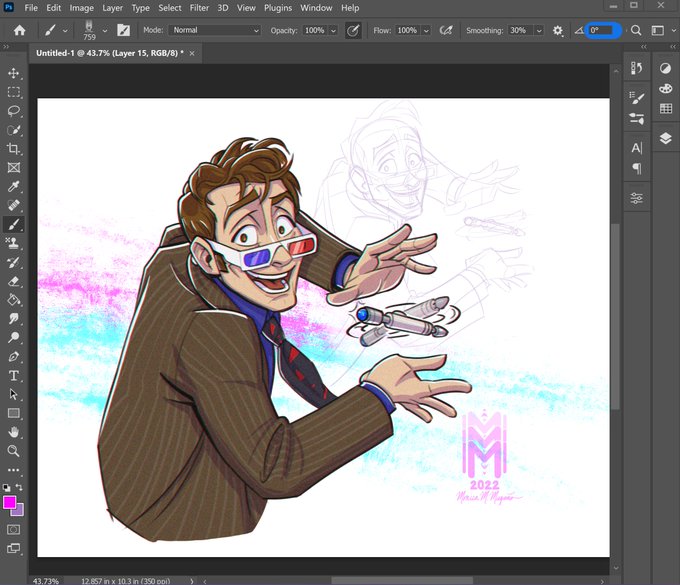Enable airbrush-style build-up effects

[x=446, y=30]
